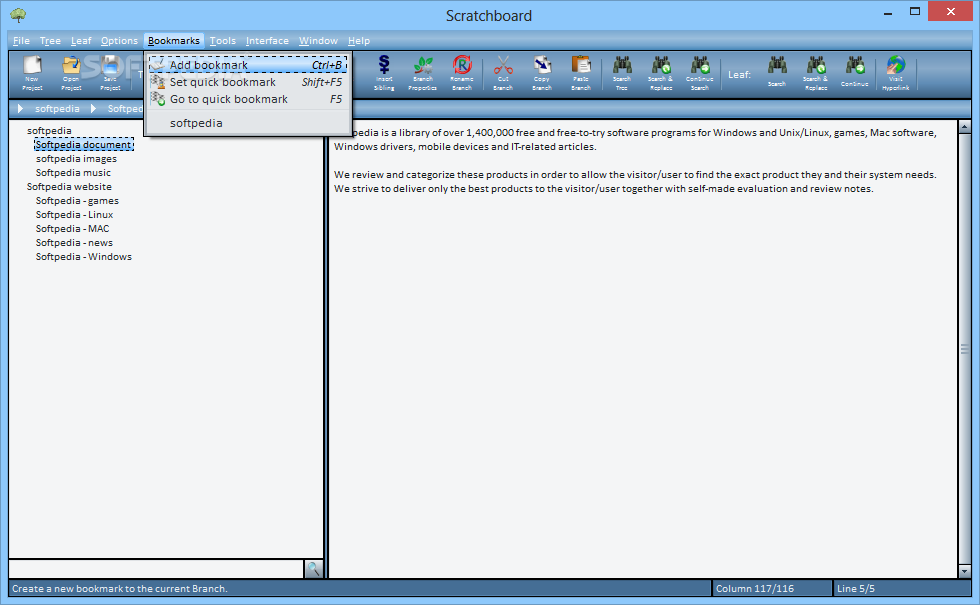Select the Softpedia - Windows branch
This screenshot has width=980, height=605.
click(84, 257)
